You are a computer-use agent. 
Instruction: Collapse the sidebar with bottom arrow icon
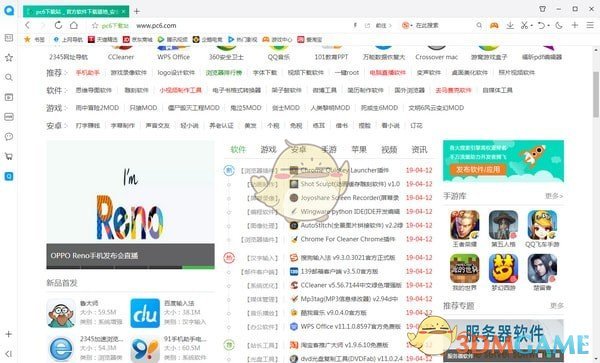[8, 354]
